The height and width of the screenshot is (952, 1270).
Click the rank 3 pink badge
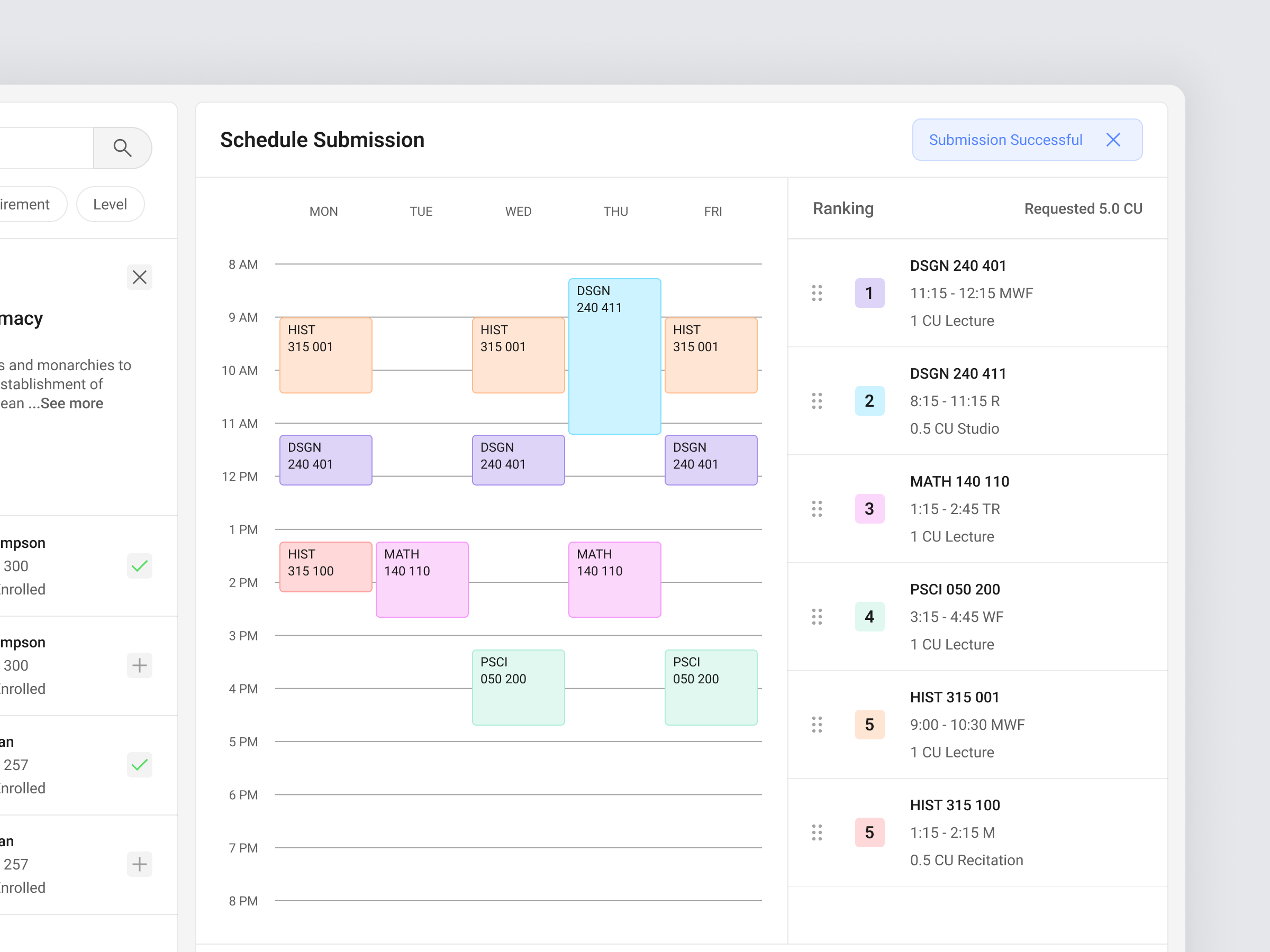pyautogui.click(x=869, y=509)
